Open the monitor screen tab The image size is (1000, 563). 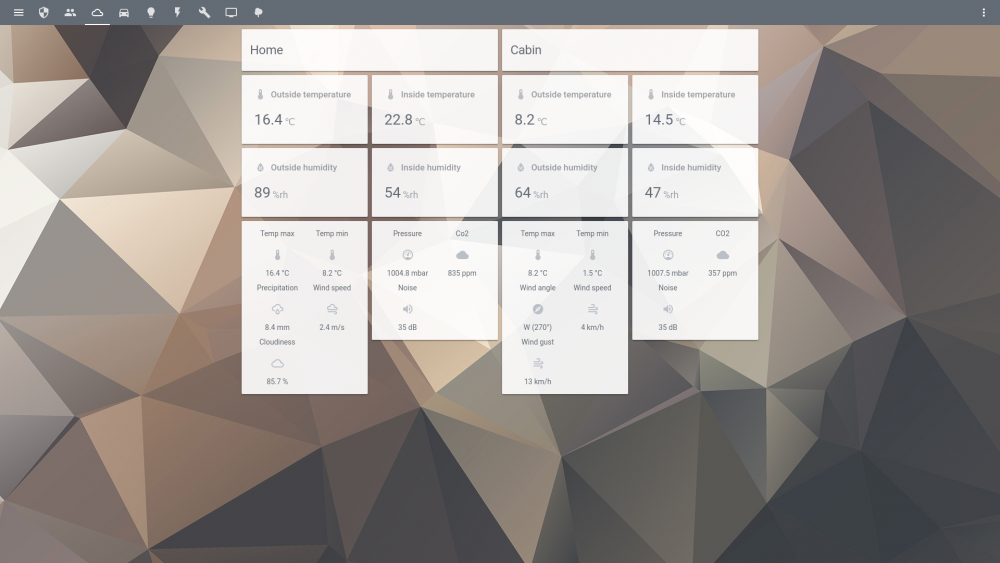(231, 12)
